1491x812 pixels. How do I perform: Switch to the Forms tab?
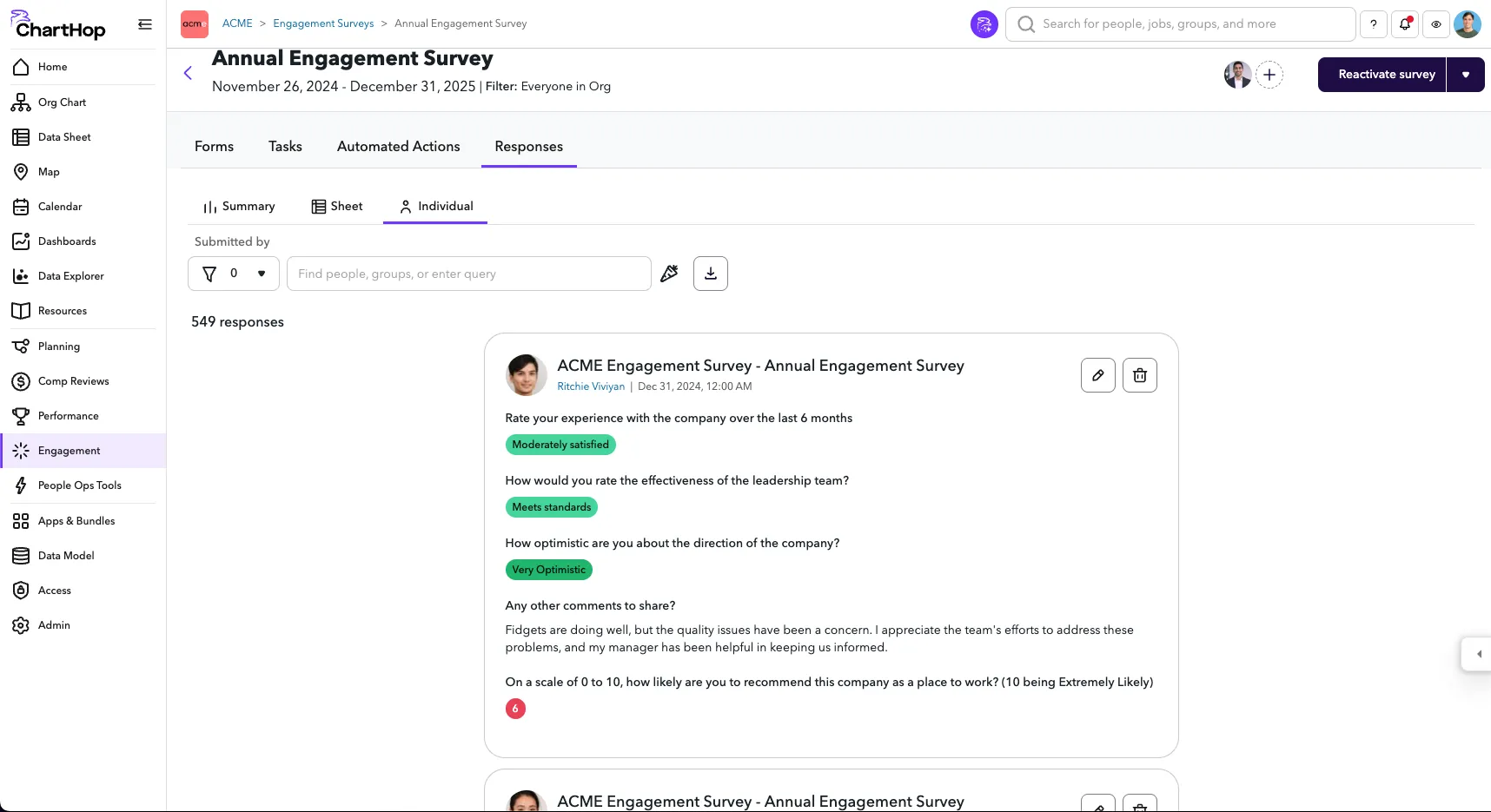coord(214,147)
